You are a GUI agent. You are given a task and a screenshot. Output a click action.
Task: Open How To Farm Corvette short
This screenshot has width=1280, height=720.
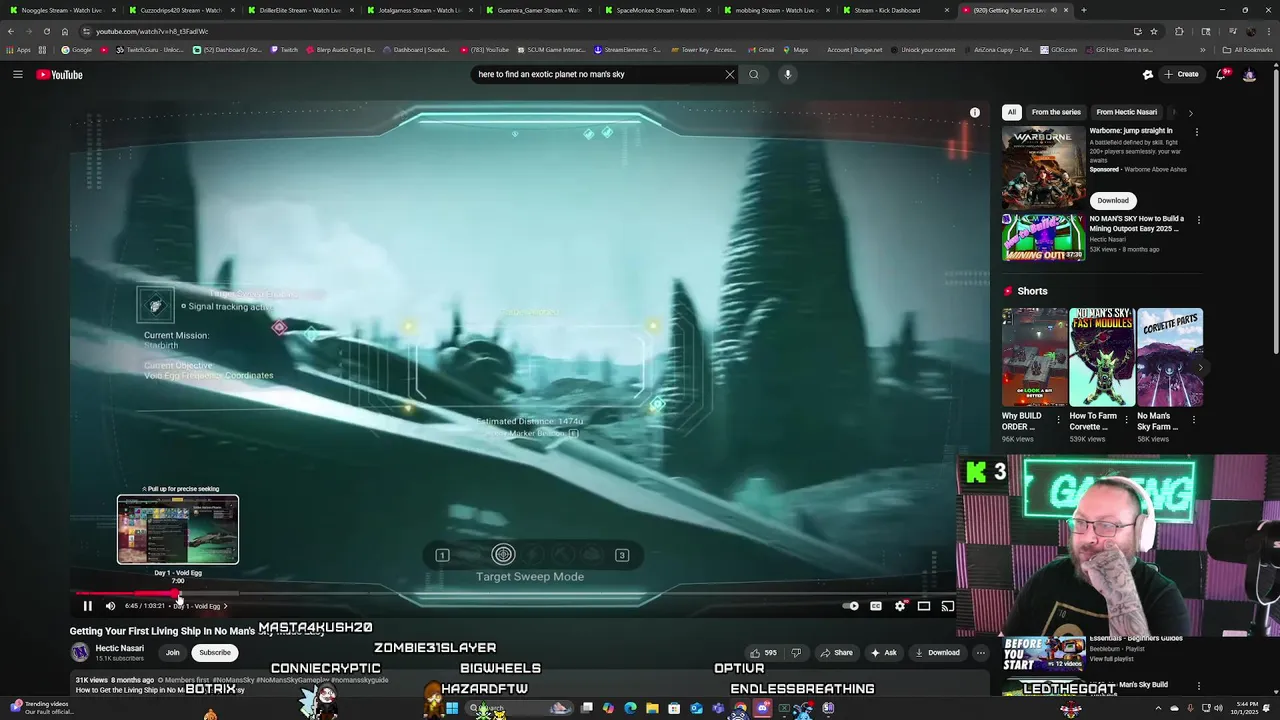(x=1102, y=356)
